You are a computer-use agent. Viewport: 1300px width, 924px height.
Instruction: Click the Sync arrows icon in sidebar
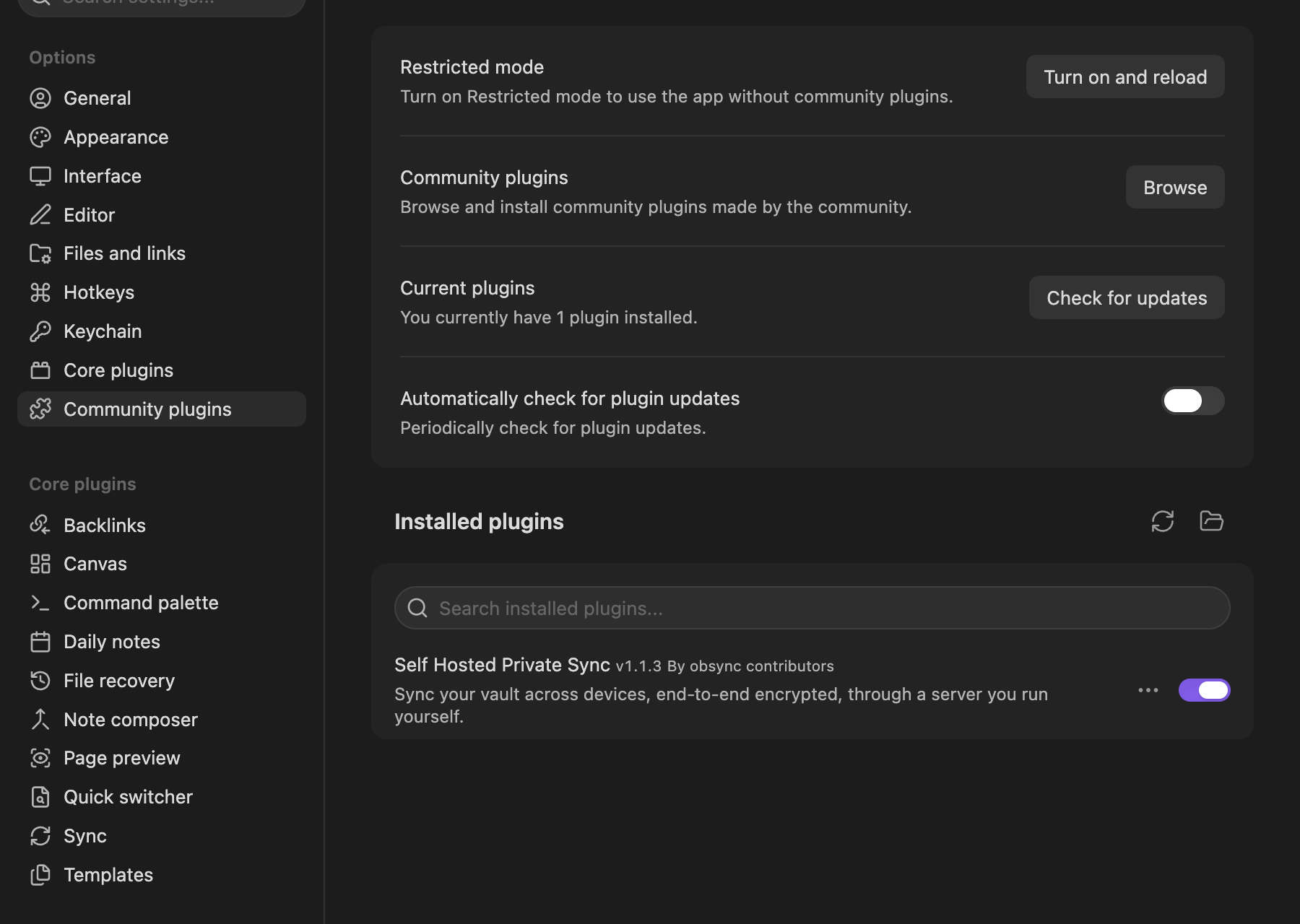point(40,836)
